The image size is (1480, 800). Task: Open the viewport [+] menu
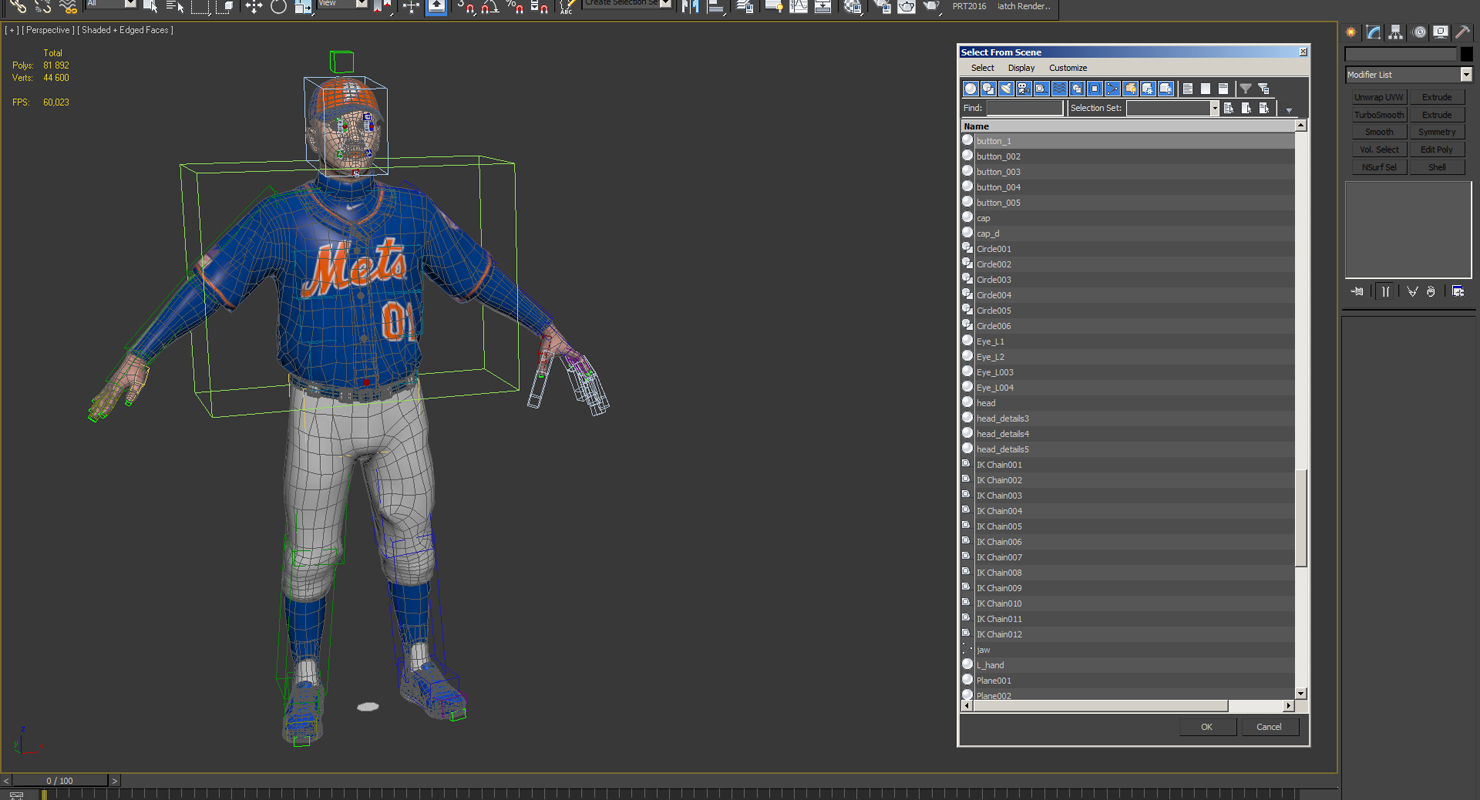click(x=12, y=30)
